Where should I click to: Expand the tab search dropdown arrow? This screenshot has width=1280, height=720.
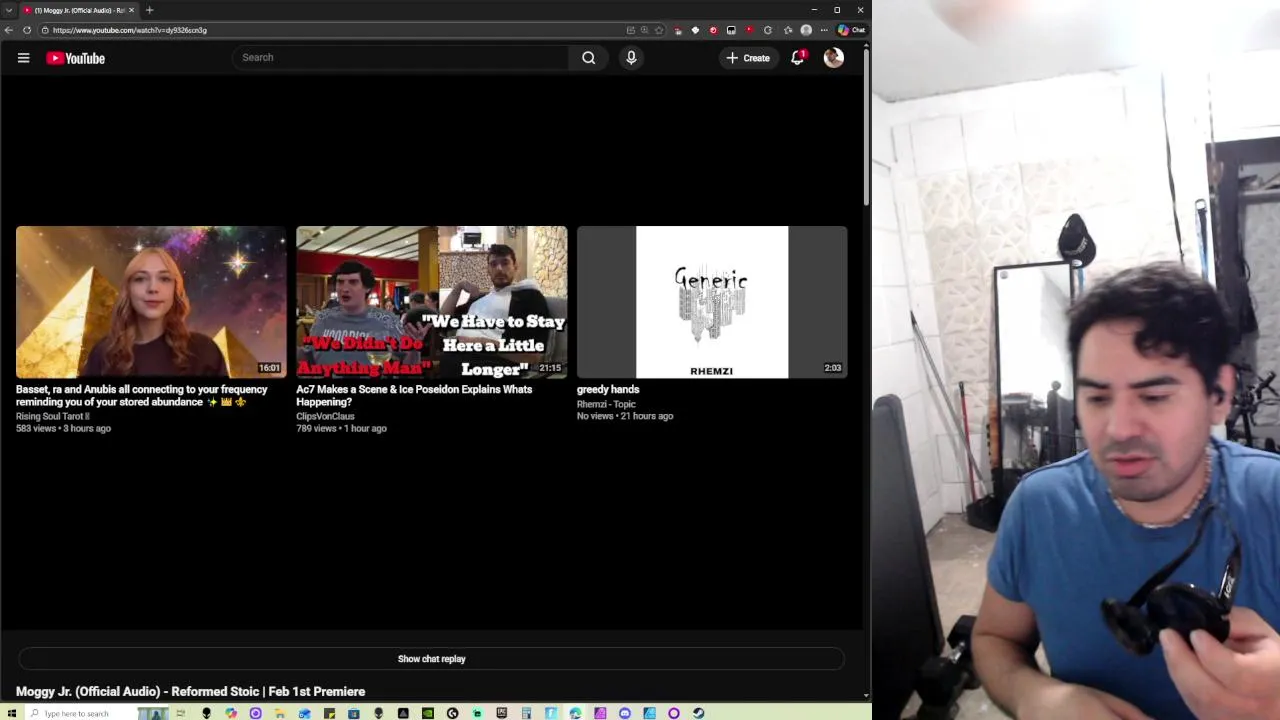click(9, 10)
